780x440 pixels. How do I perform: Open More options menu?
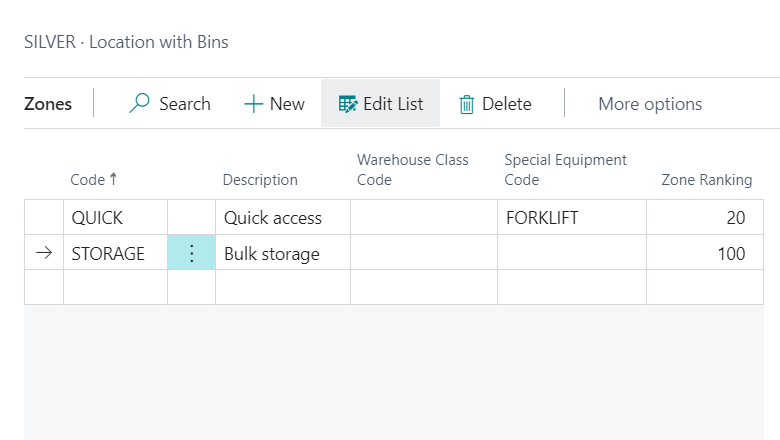(x=650, y=104)
